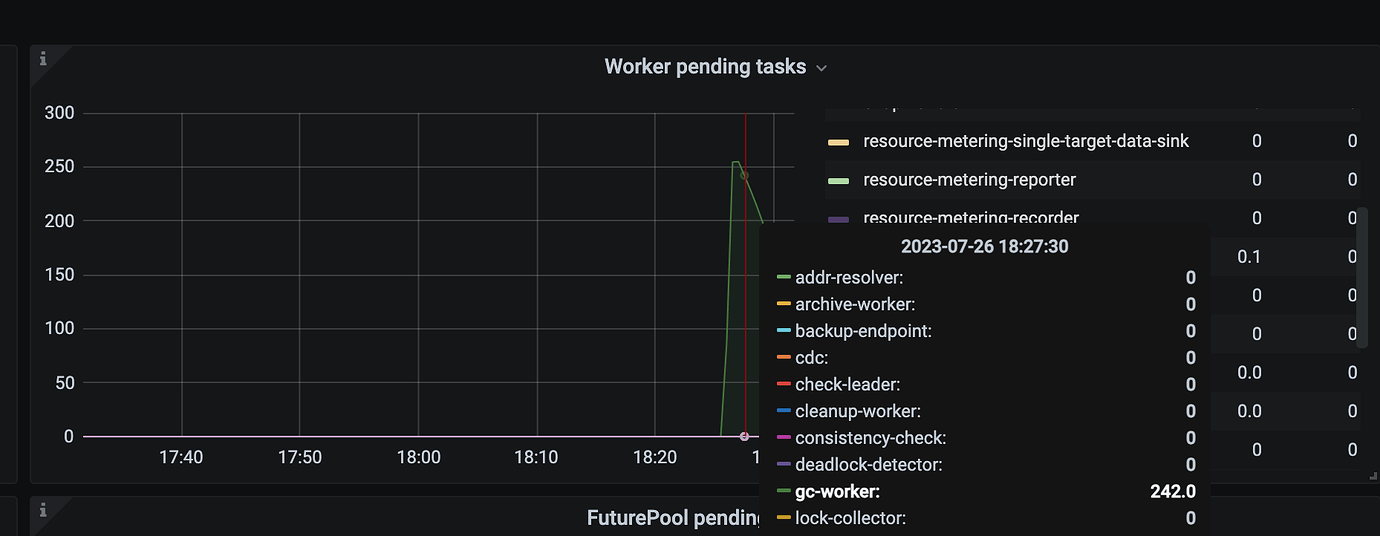Click the FuturePool pending panel title
Viewport: 1380px width, 536px height.
pos(673,518)
